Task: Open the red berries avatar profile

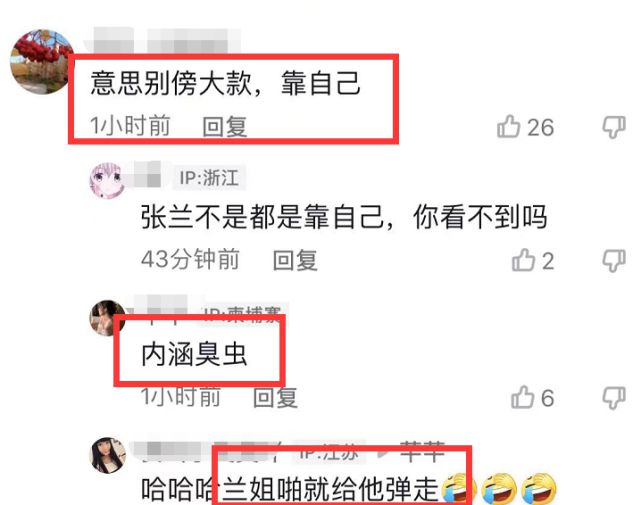Action: click(41, 62)
